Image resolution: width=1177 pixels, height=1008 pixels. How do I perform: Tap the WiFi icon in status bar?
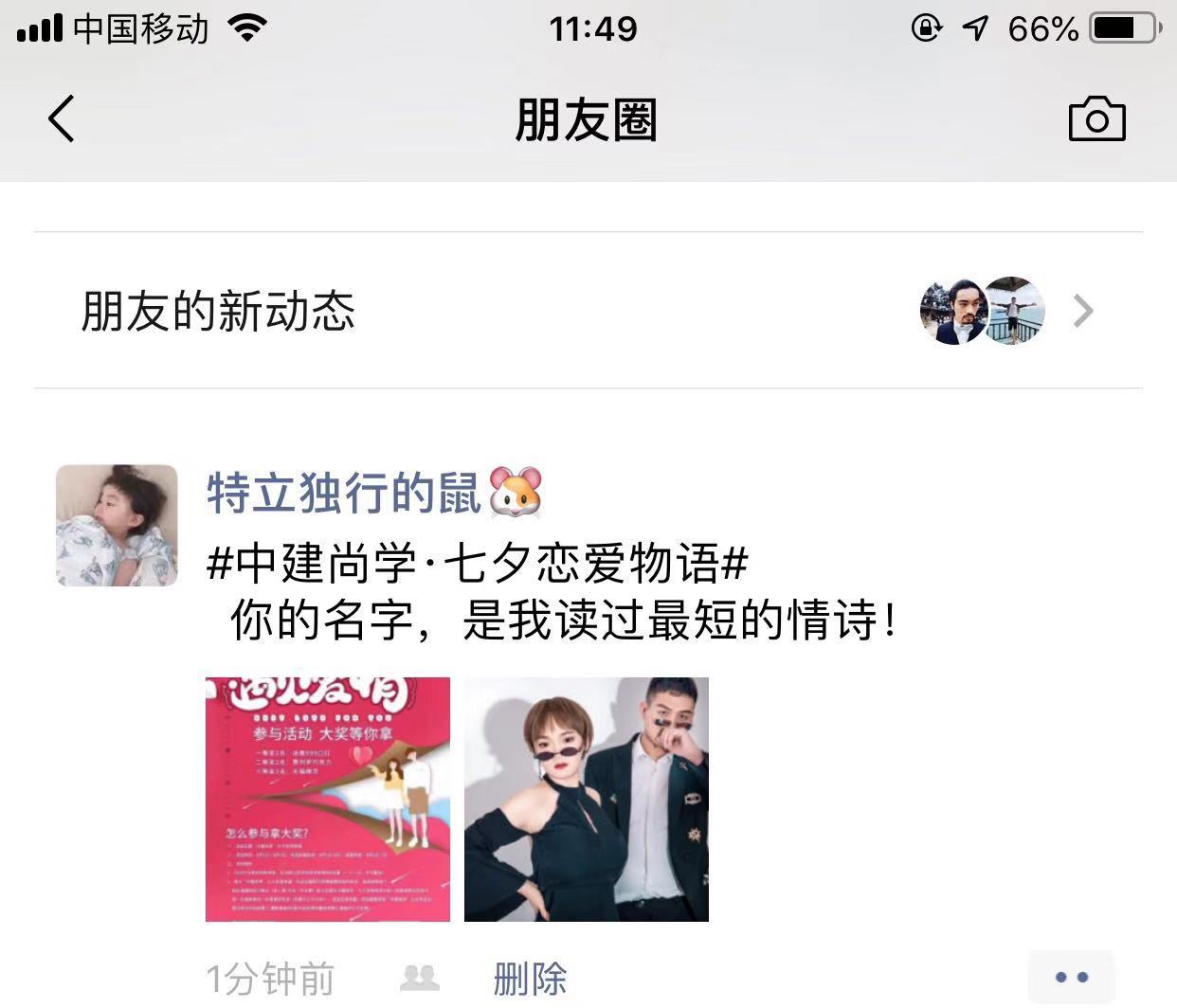click(x=247, y=27)
